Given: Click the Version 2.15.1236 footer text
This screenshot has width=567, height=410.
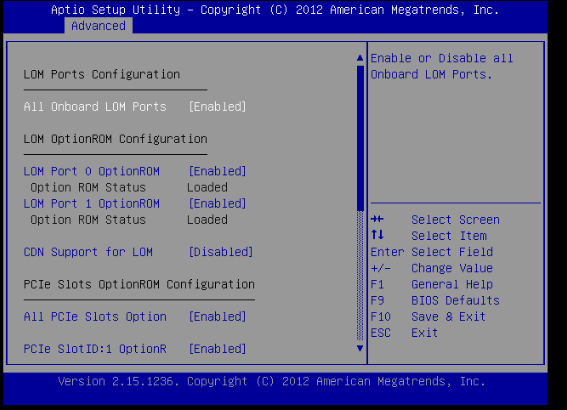Looking at the screenshot, I should 272,381.
